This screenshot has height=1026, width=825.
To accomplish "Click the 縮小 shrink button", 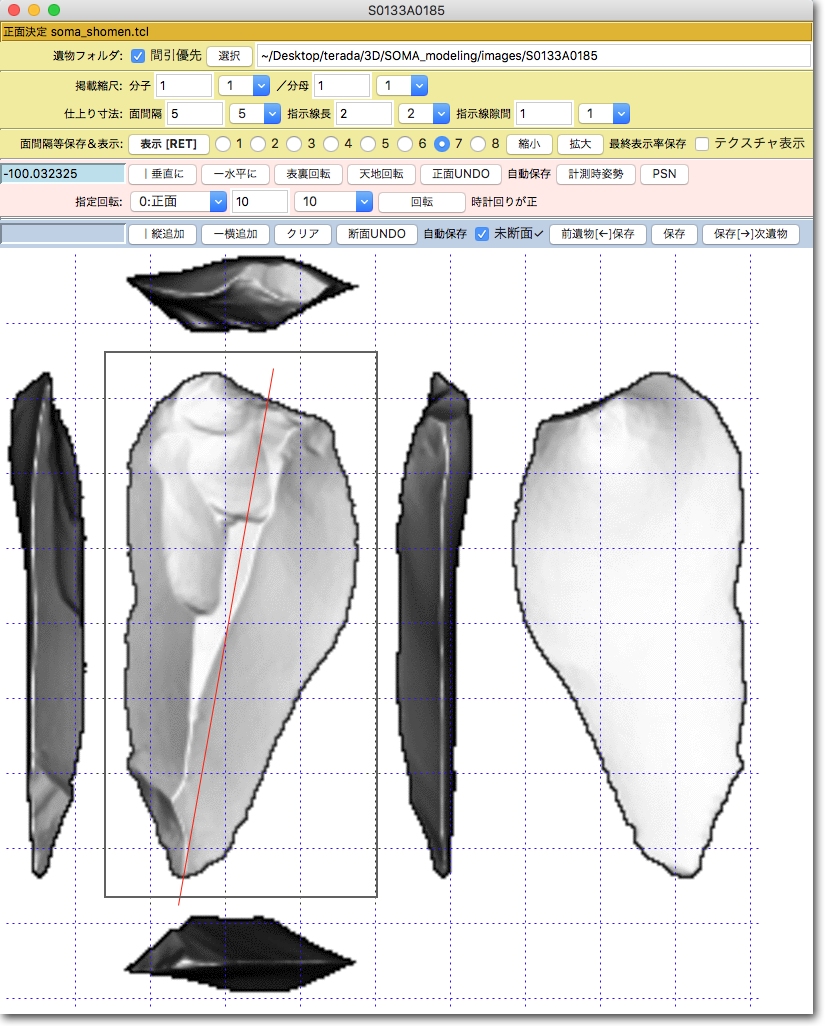I will pyautogui.click(x=529, y=143).
